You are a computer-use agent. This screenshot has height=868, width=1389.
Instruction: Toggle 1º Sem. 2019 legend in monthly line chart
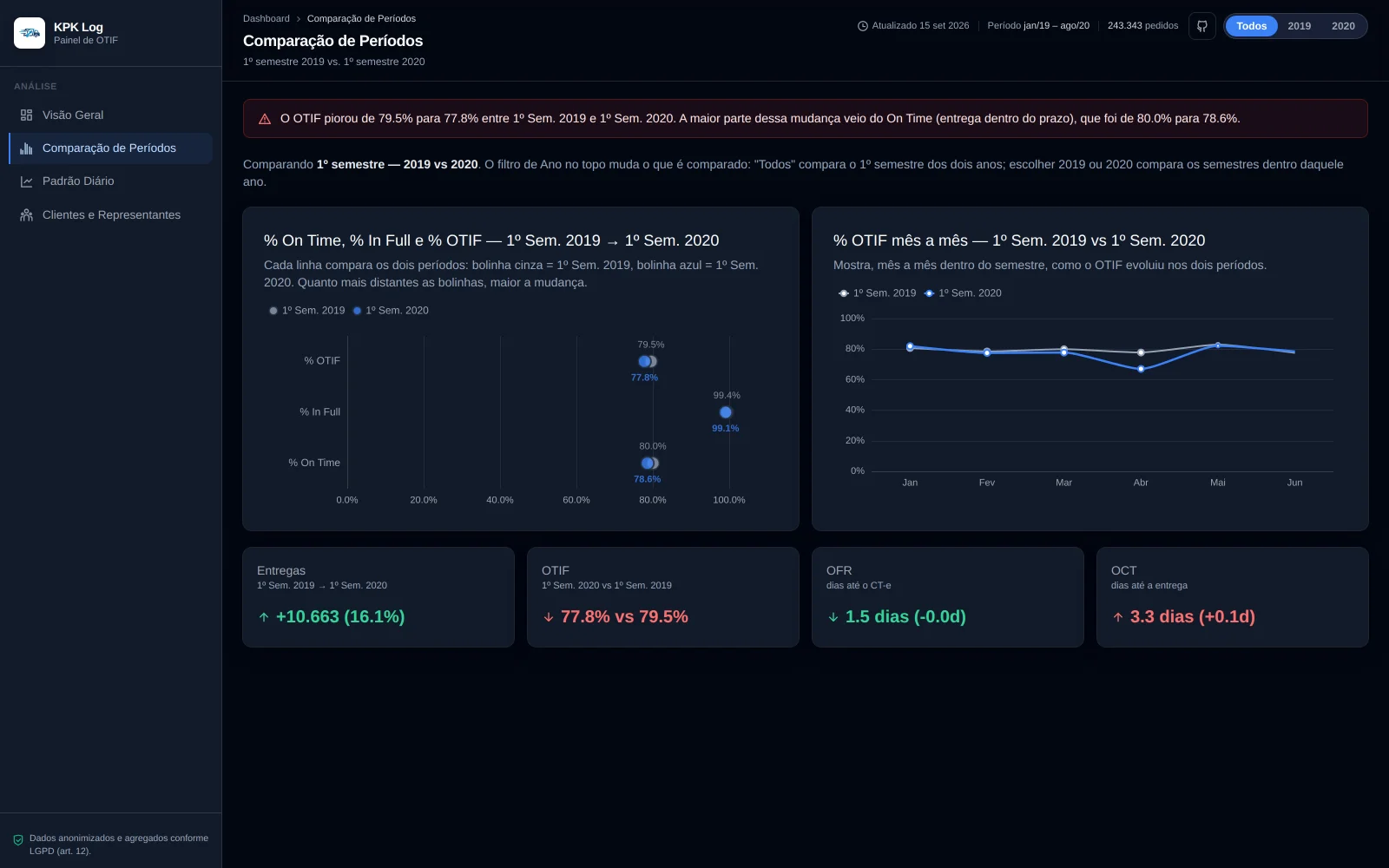[877, 293]
